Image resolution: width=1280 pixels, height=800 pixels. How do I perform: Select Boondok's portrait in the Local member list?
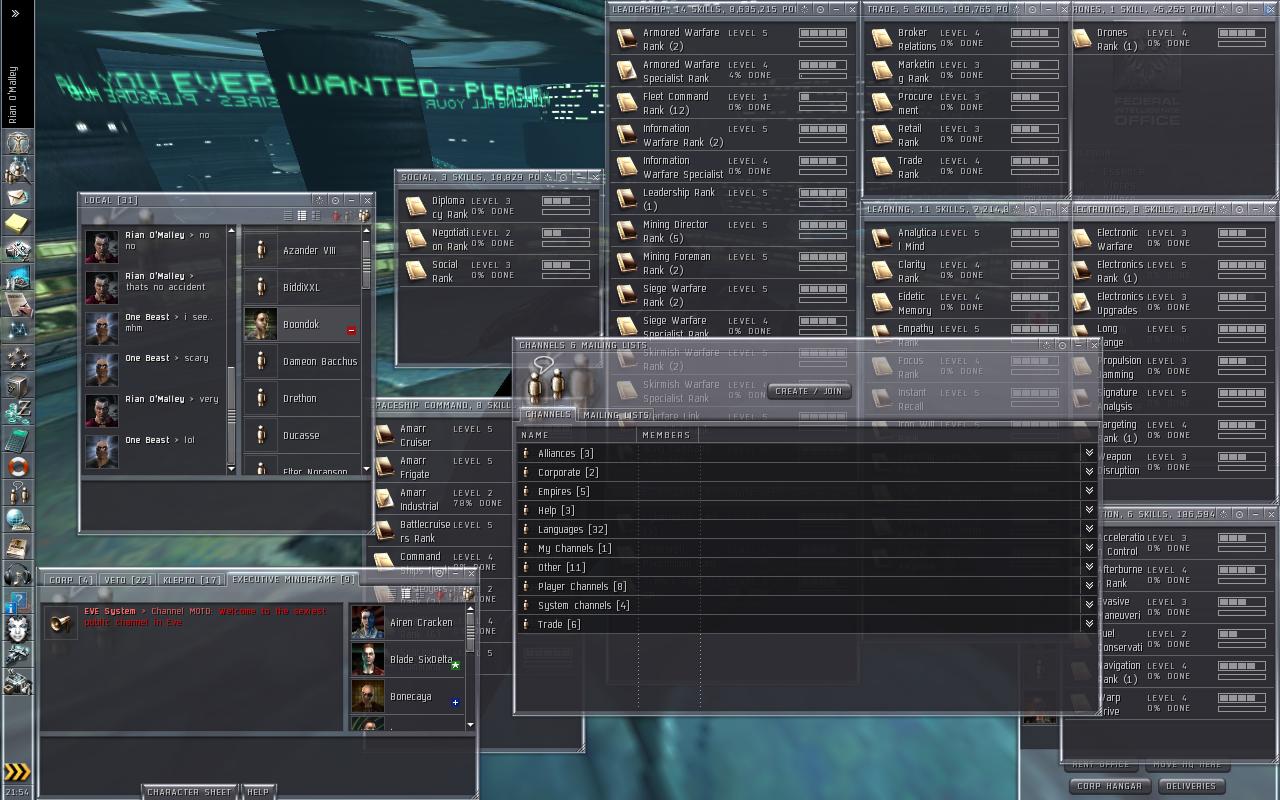(261, 324)
